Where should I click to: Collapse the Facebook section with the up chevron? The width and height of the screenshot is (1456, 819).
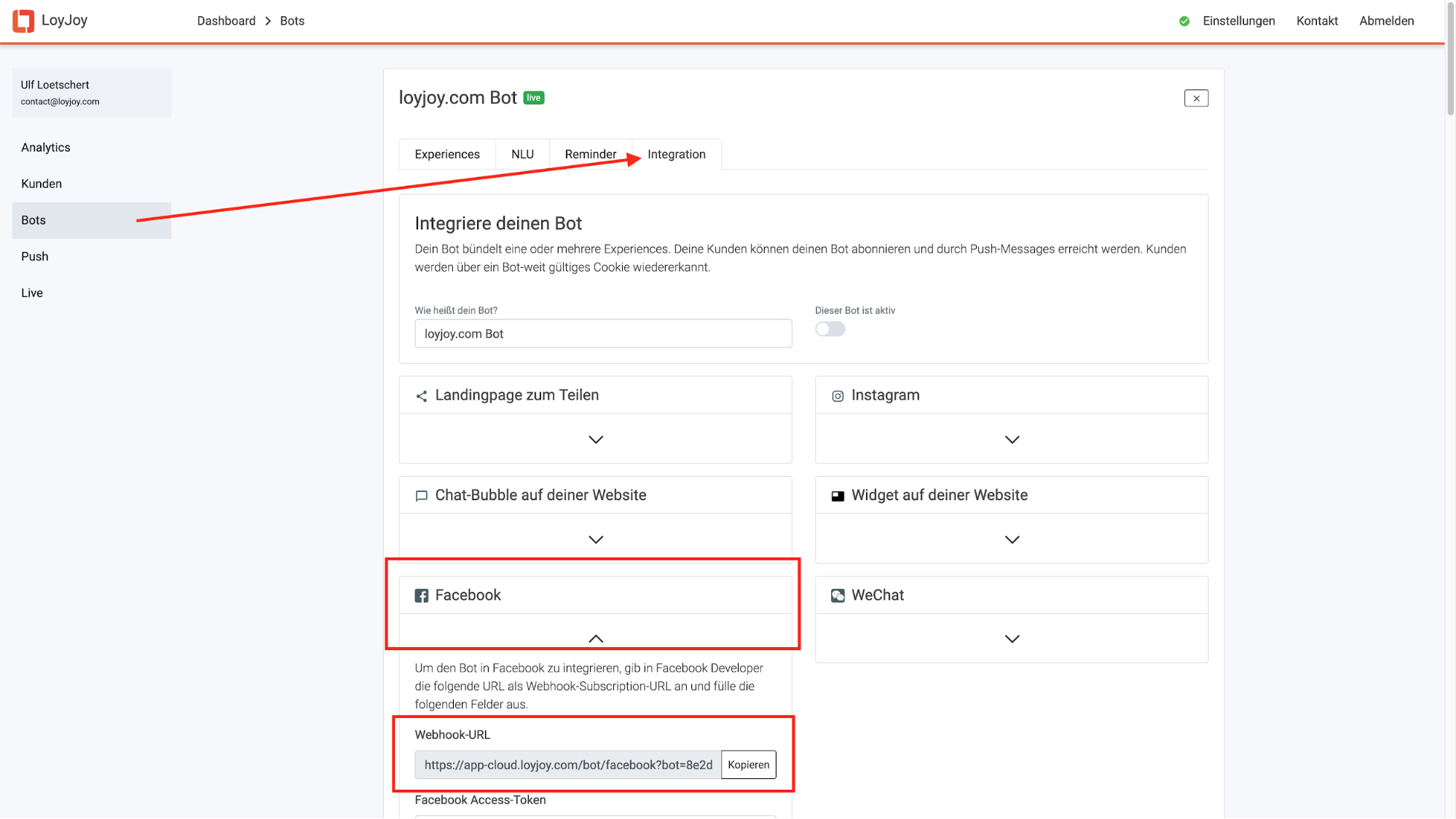(595, 638)
